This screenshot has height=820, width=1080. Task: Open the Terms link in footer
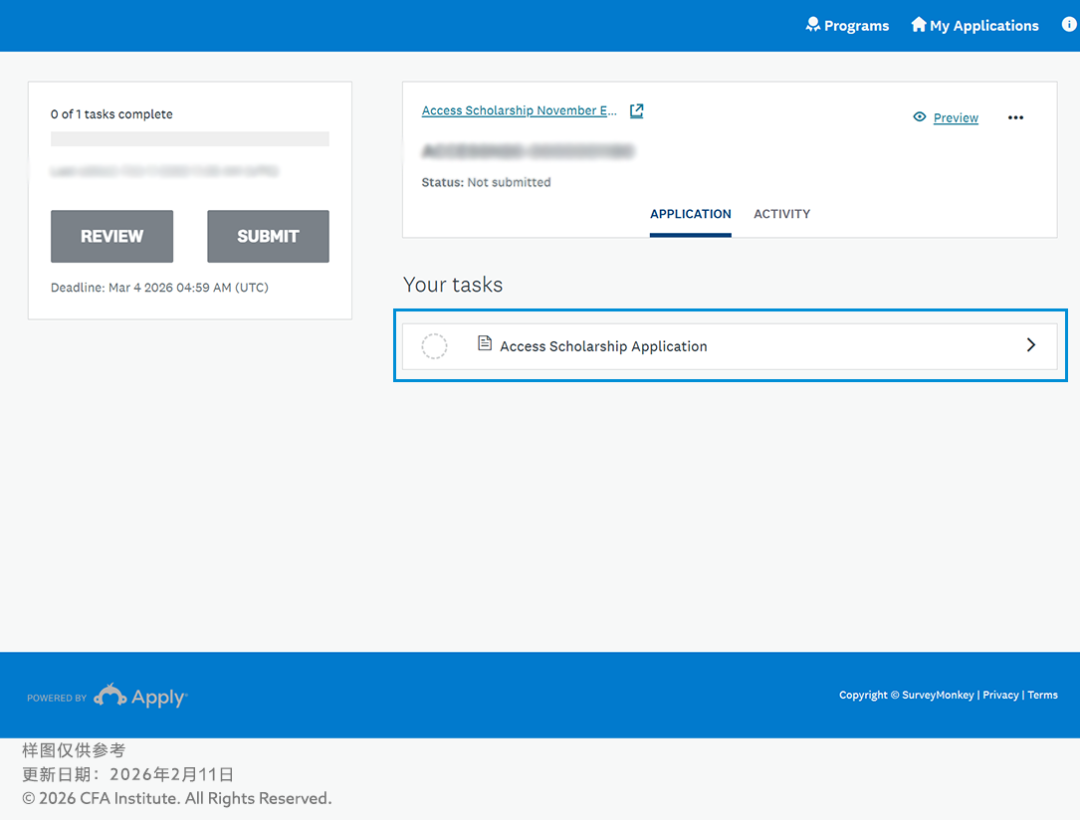[1042, 695]
